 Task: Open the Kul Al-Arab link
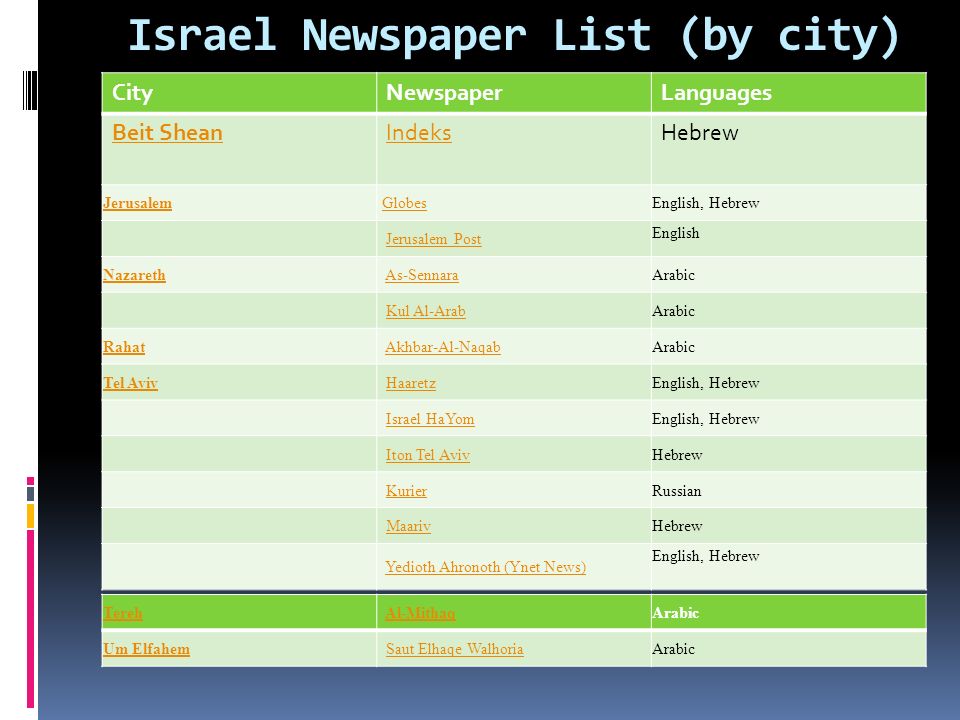click(x=426, y=311)
